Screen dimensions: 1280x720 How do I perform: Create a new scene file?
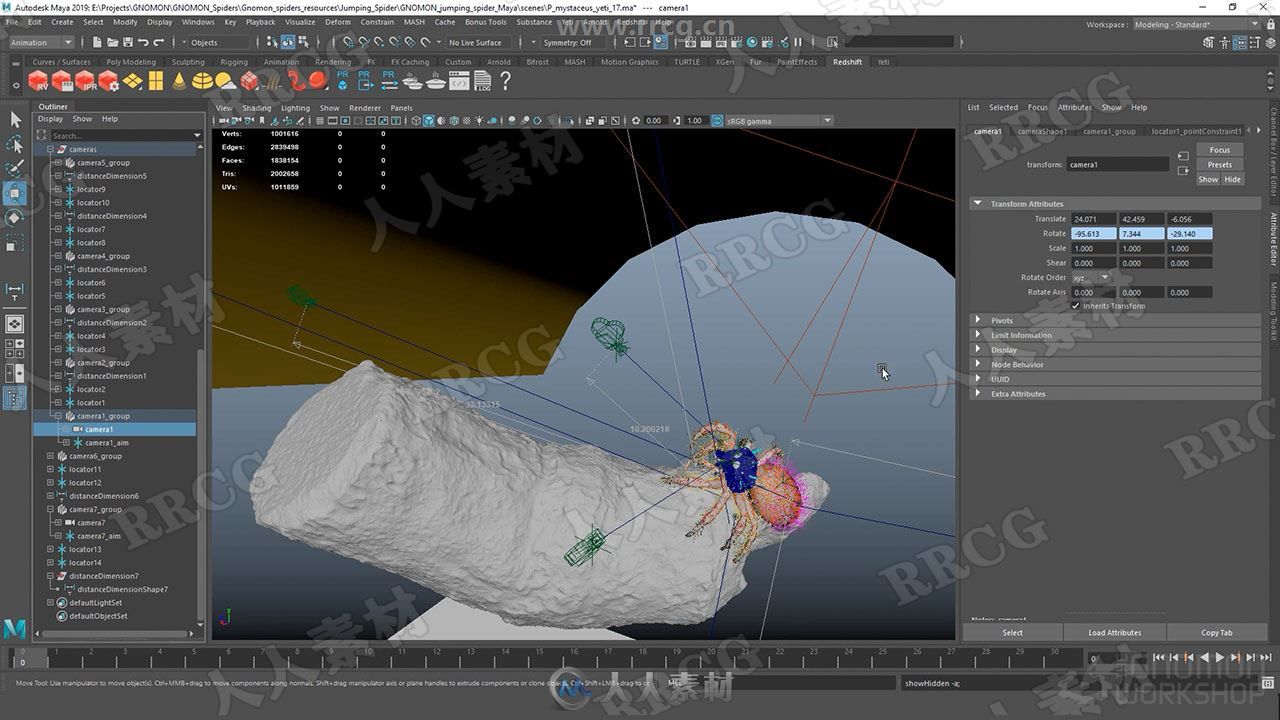click(x=97, y=42)
